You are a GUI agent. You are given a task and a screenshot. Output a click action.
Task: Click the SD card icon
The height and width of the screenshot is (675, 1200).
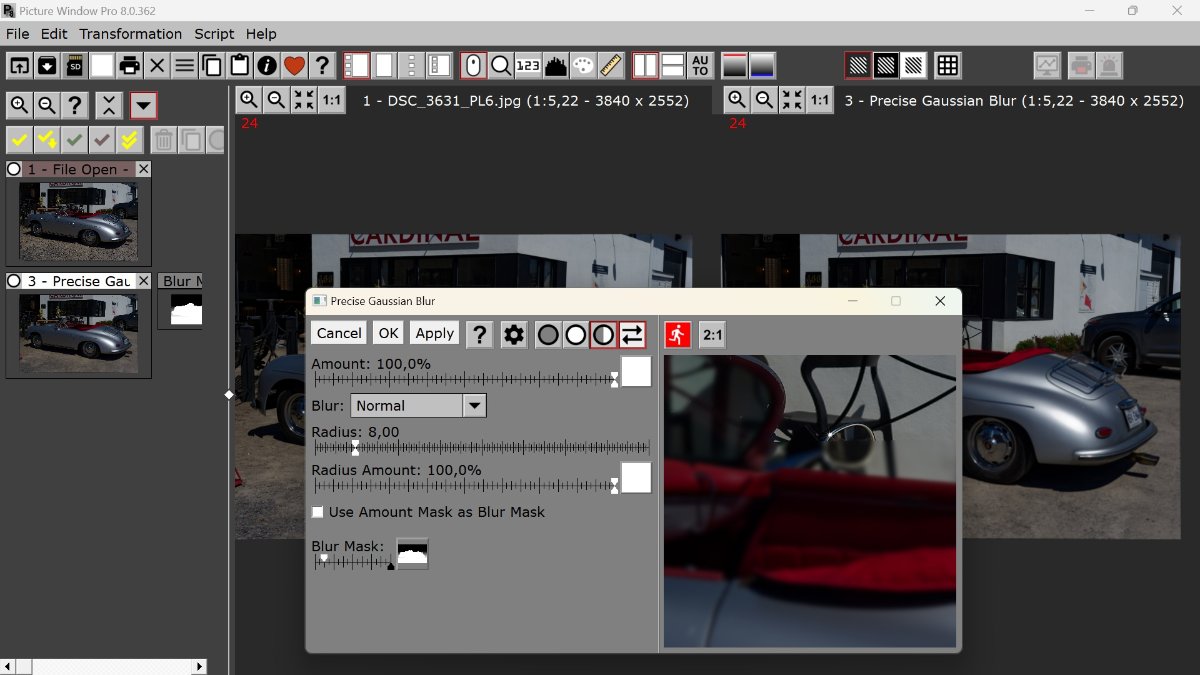pos(74,66)
